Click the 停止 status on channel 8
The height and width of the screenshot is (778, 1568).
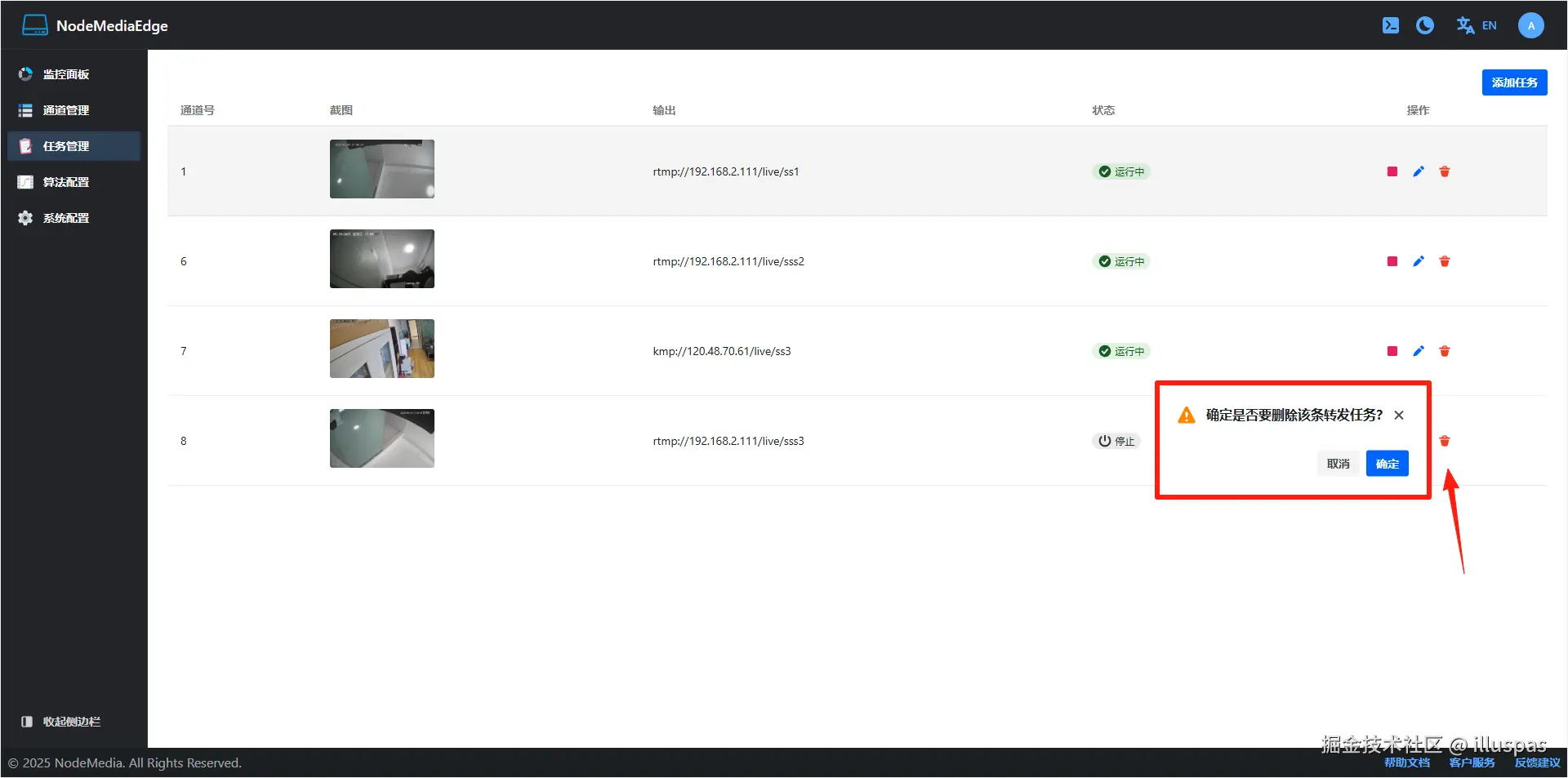pyautogui.click(x=1116, y=441)
